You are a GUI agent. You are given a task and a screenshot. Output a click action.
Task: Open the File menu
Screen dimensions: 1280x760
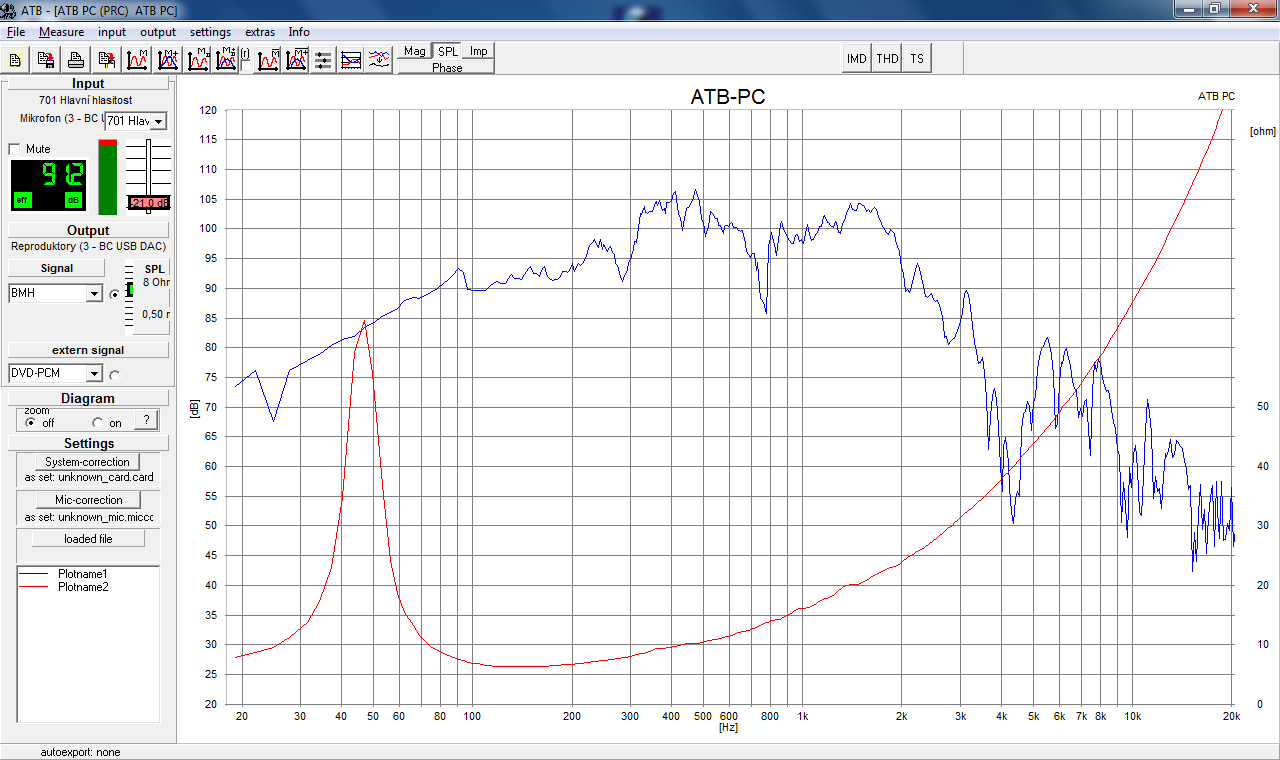click(x=15, y=32)
